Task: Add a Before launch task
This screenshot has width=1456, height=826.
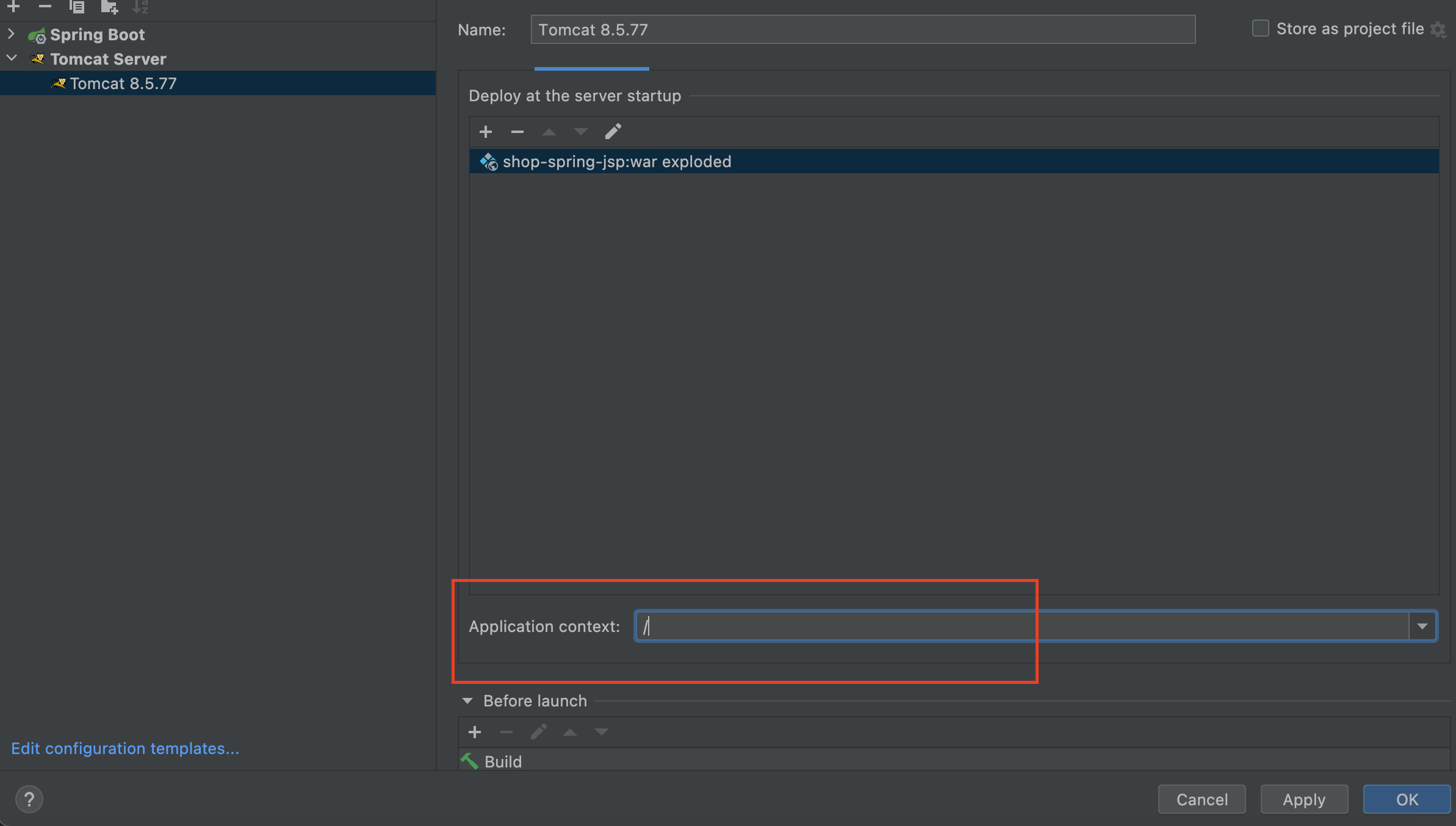Action: click(475, 732)
